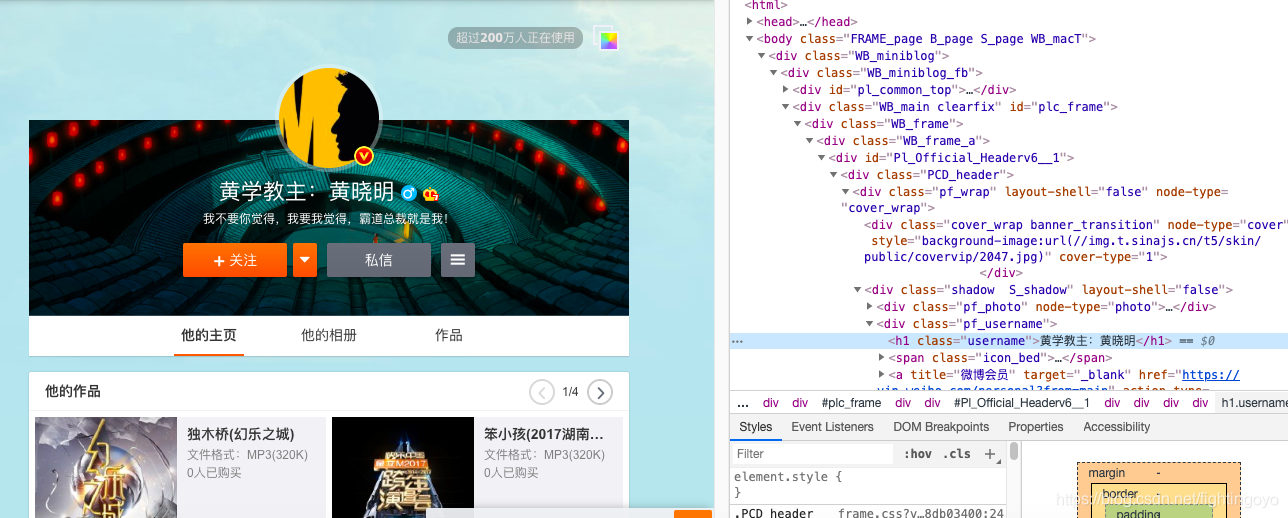This screenshot has height=518, width=1288.
Task: Click the 独木桥(幻乐之城) song title
Action: coord(241,434)
